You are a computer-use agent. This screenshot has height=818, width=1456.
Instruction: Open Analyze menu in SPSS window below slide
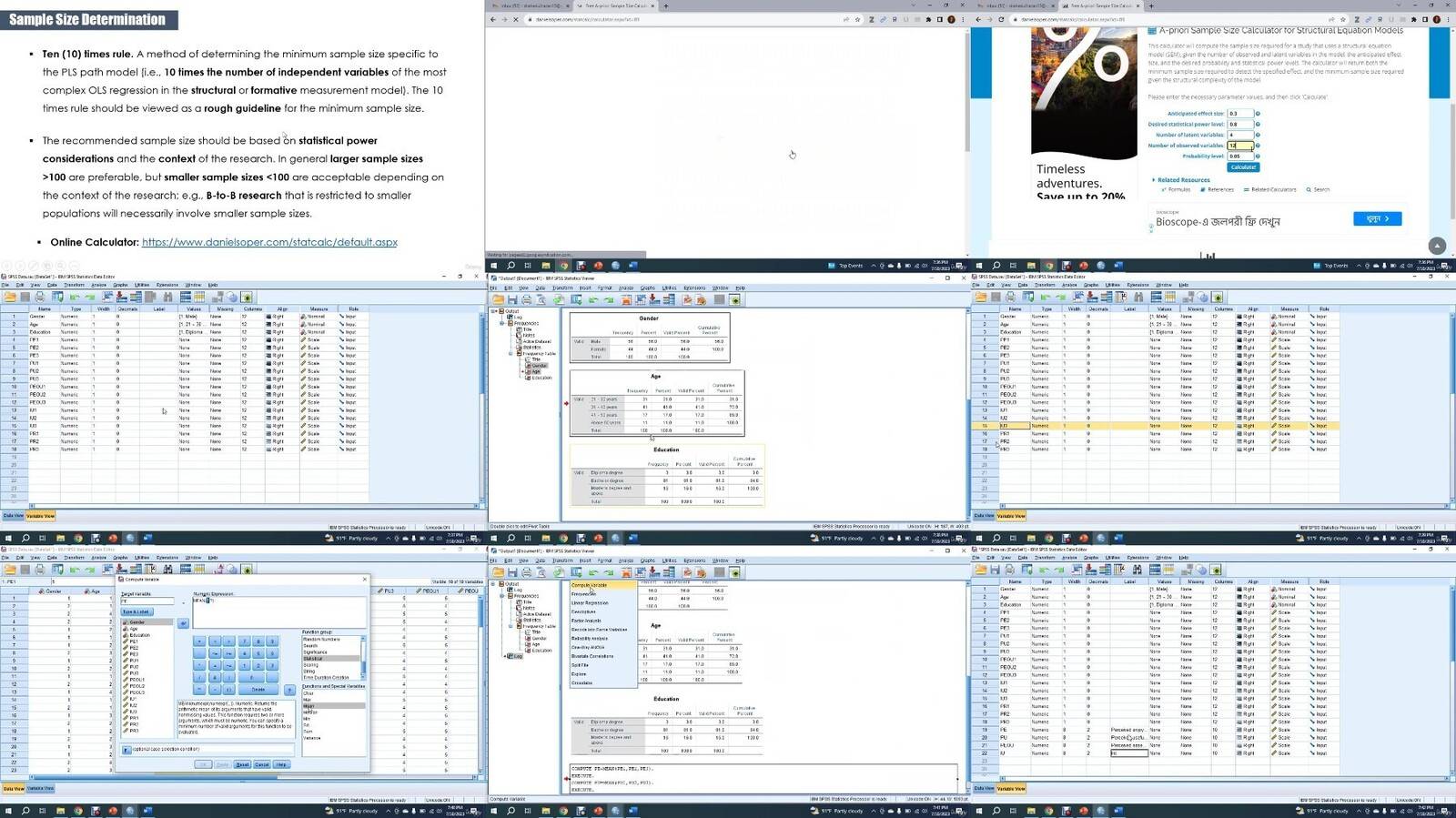click(98, 285)
